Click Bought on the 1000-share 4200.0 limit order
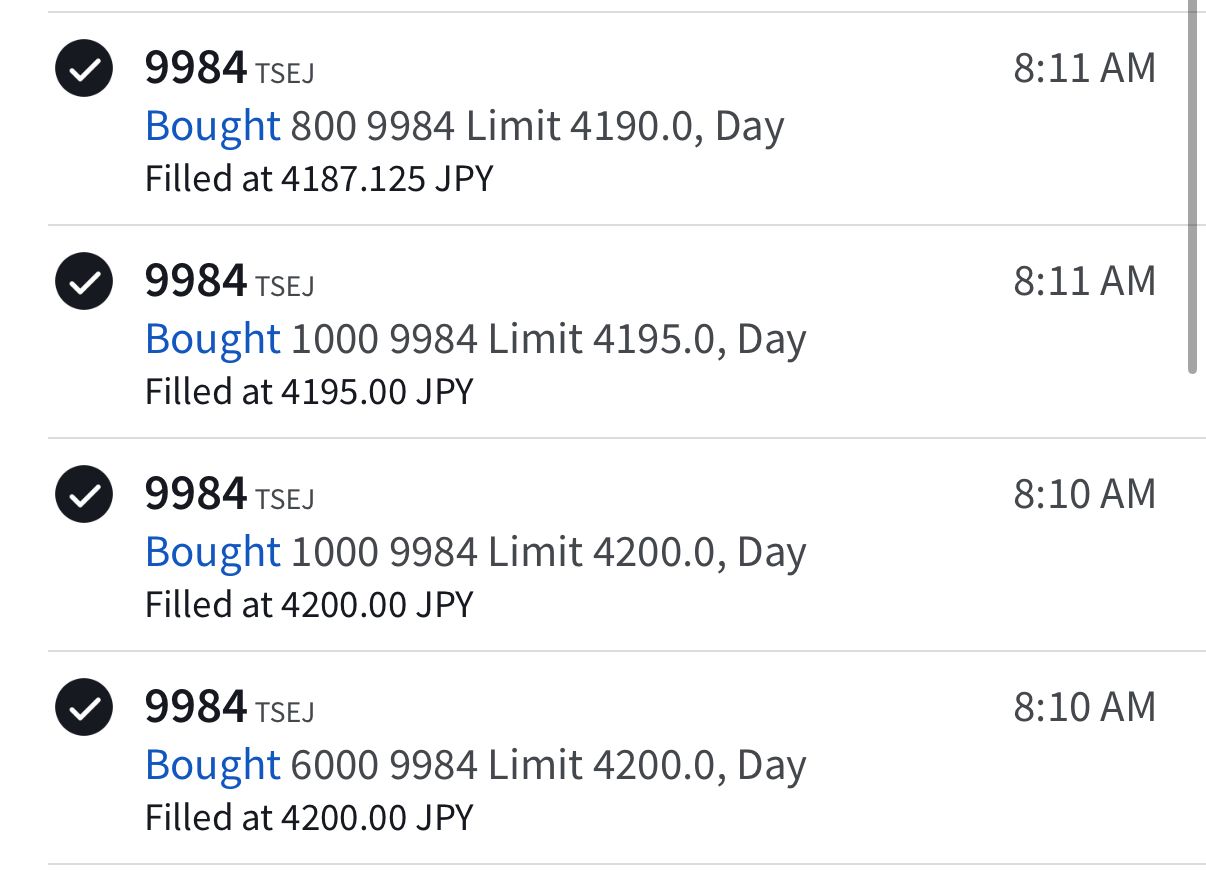Image resolution: width=1206 pixels, height=874 pixels. point(212,552)
